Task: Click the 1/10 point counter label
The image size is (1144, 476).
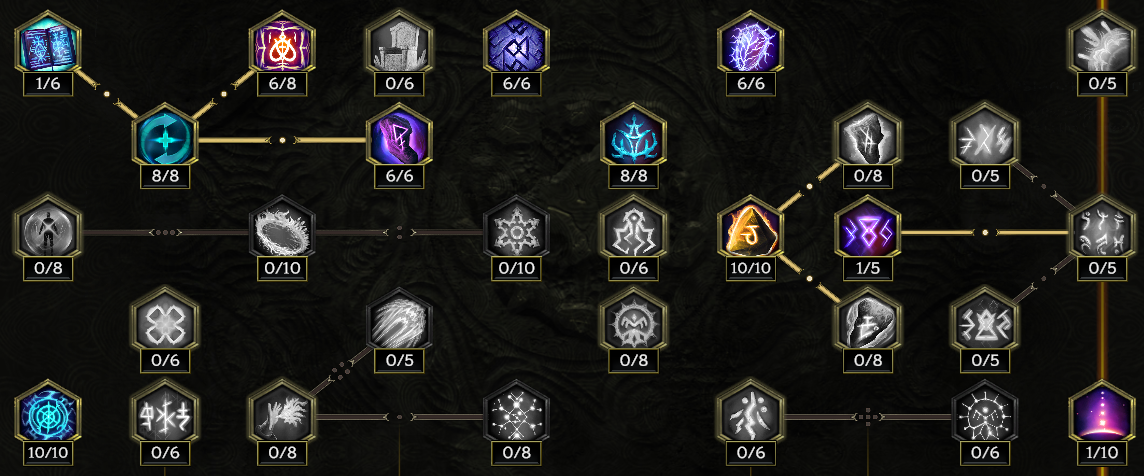Action: 1102,453
